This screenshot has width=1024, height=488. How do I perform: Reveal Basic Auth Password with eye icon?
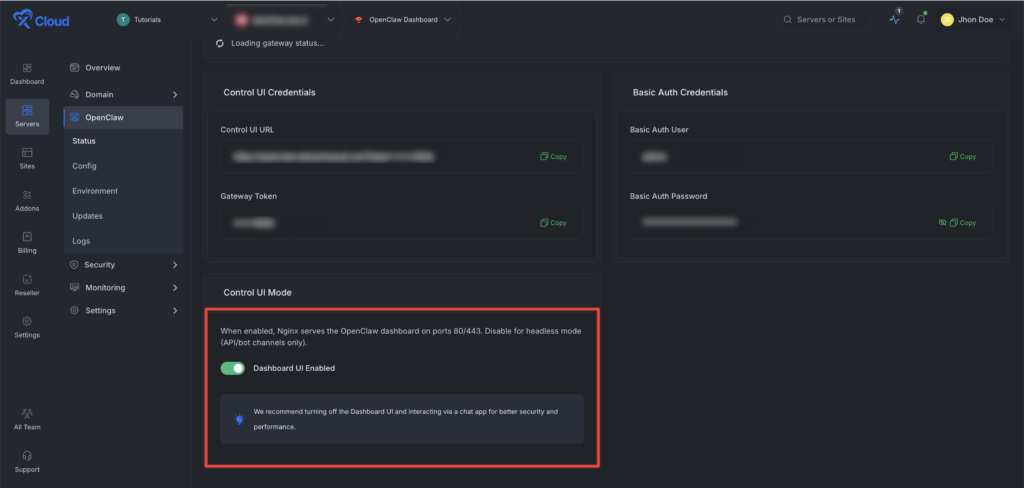pos(942,222)
